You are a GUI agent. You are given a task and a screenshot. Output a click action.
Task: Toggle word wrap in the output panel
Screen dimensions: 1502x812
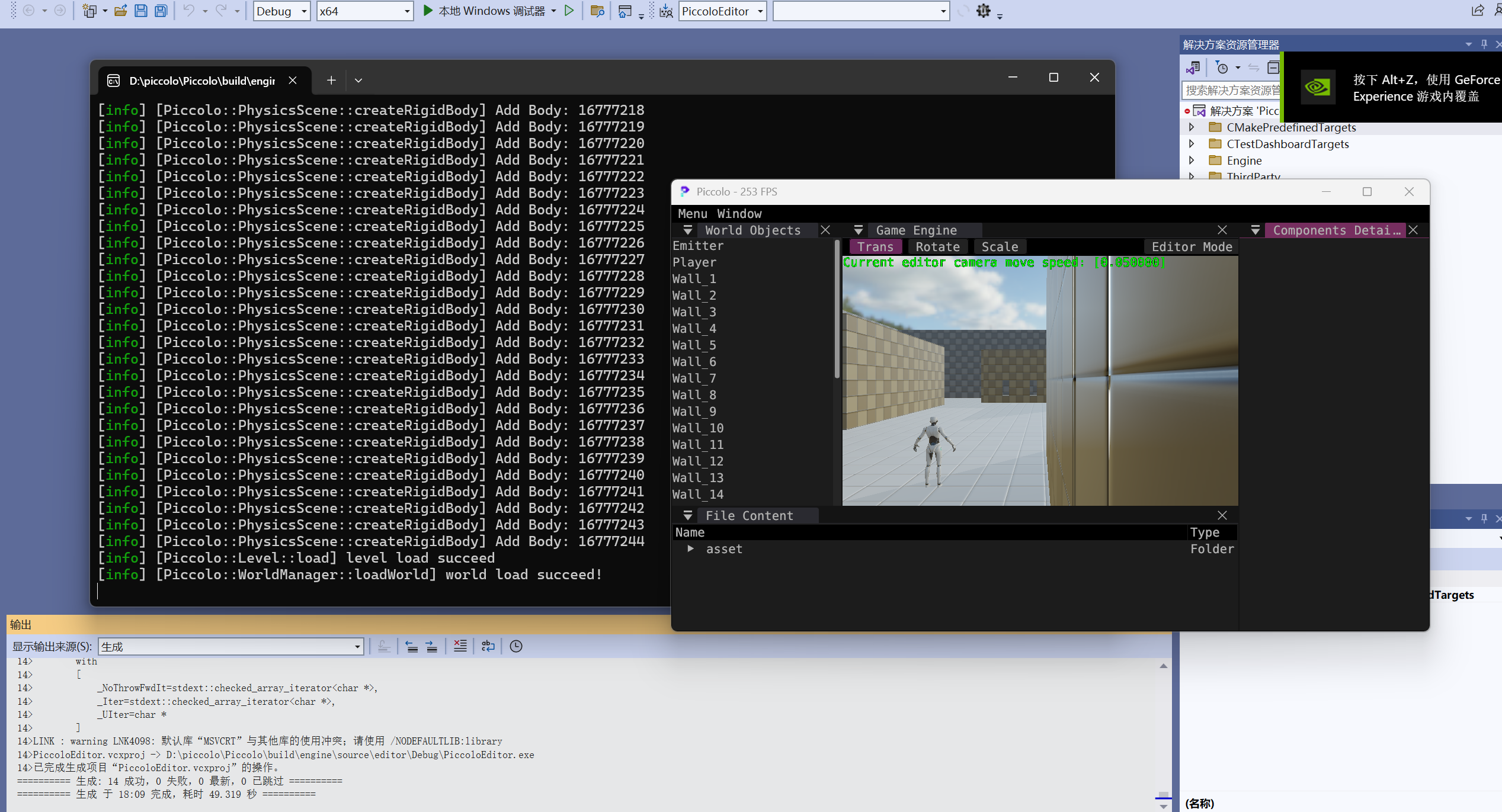[x=488, y=646]
